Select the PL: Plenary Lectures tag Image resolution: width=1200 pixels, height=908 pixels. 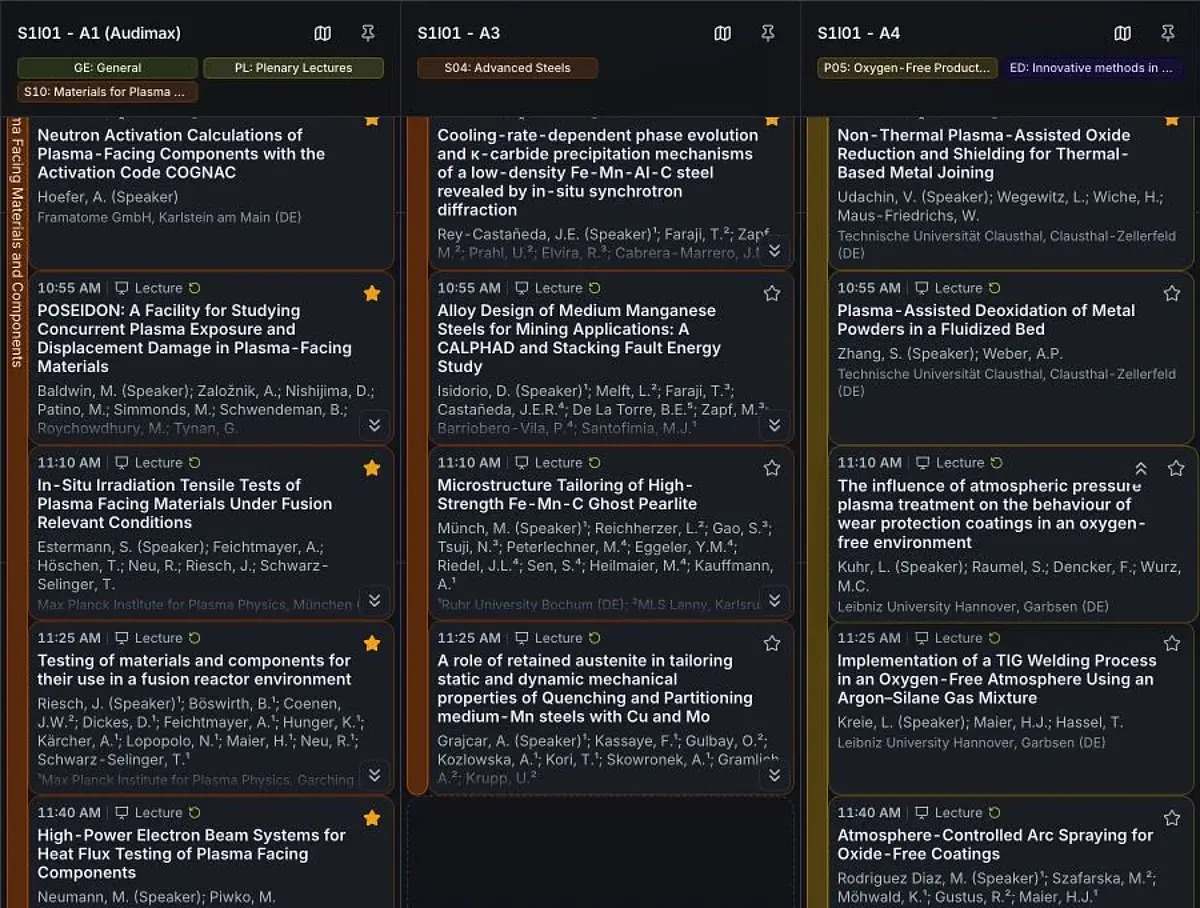coord(294,68)
